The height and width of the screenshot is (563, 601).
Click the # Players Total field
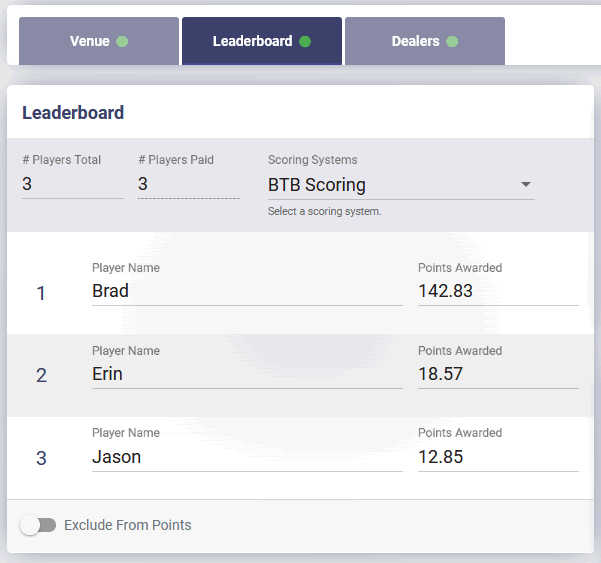73,184
